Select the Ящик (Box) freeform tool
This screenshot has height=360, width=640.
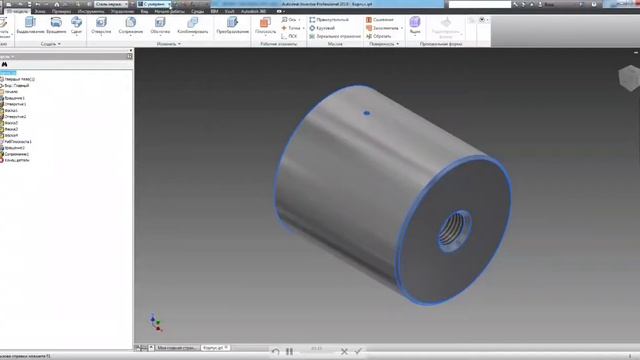(x=415, y=24)
